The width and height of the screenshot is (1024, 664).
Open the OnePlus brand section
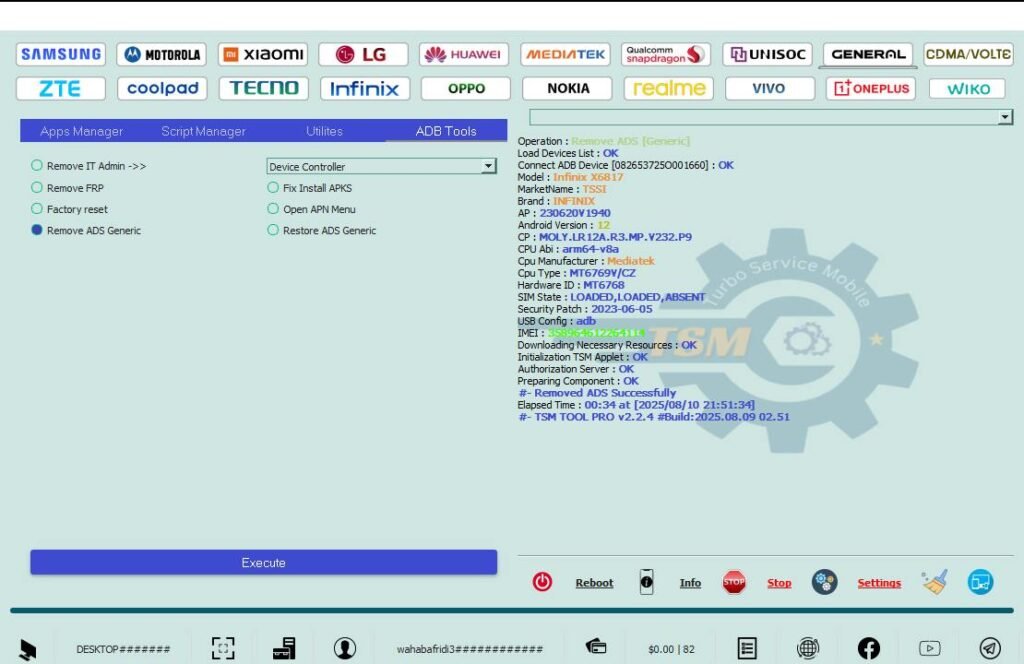[871, 88]
